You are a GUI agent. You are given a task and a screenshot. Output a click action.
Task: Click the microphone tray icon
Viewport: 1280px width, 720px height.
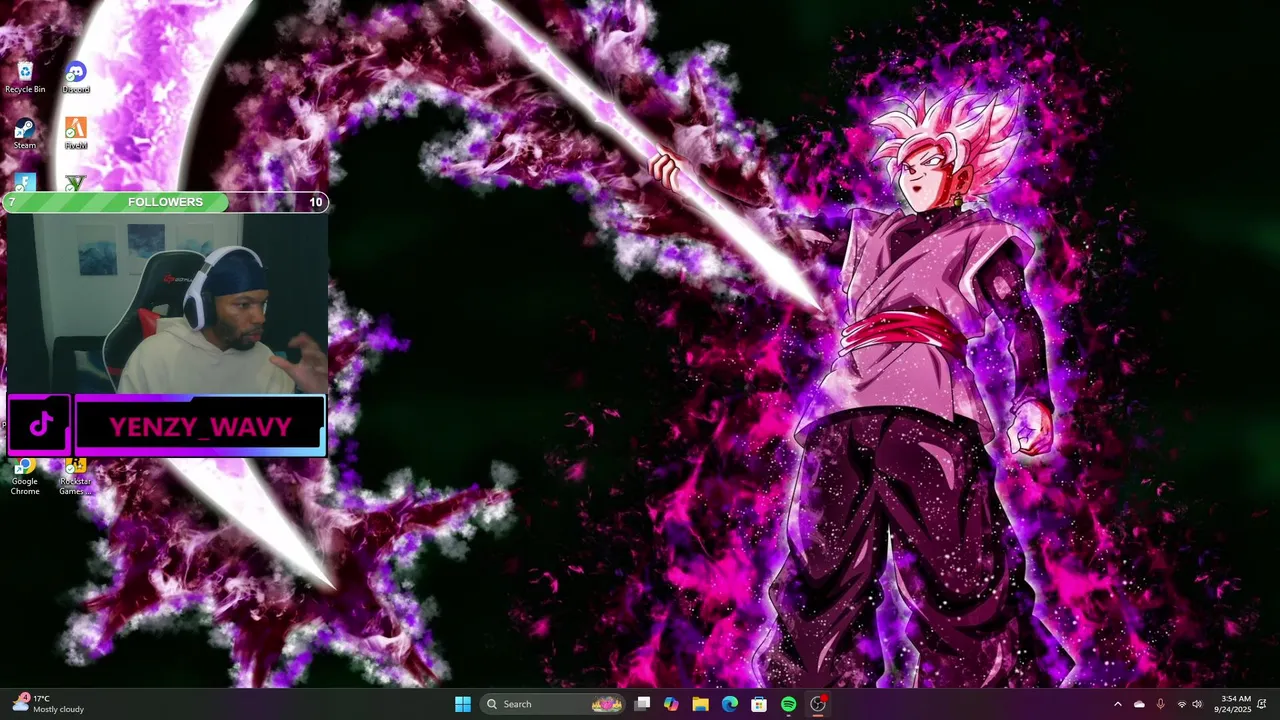(1160, 704)
